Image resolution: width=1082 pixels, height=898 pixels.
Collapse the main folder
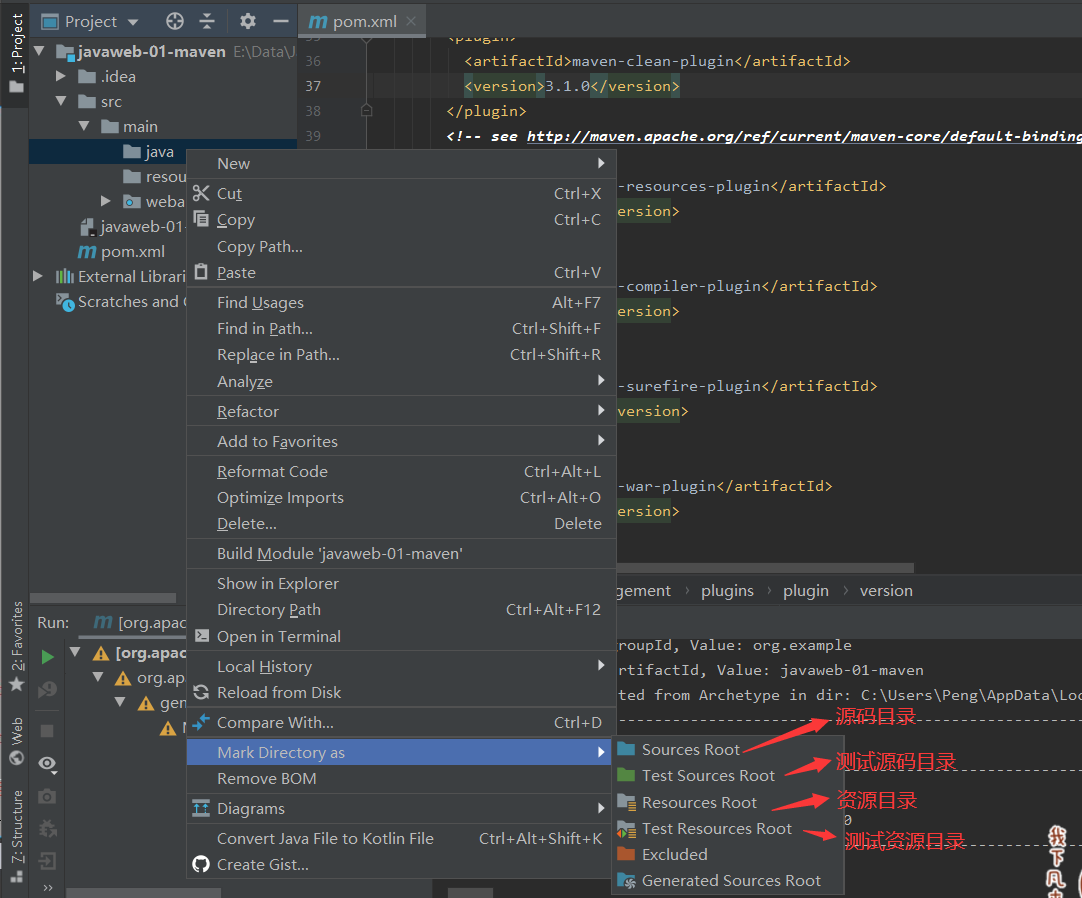tap(83, 126)
